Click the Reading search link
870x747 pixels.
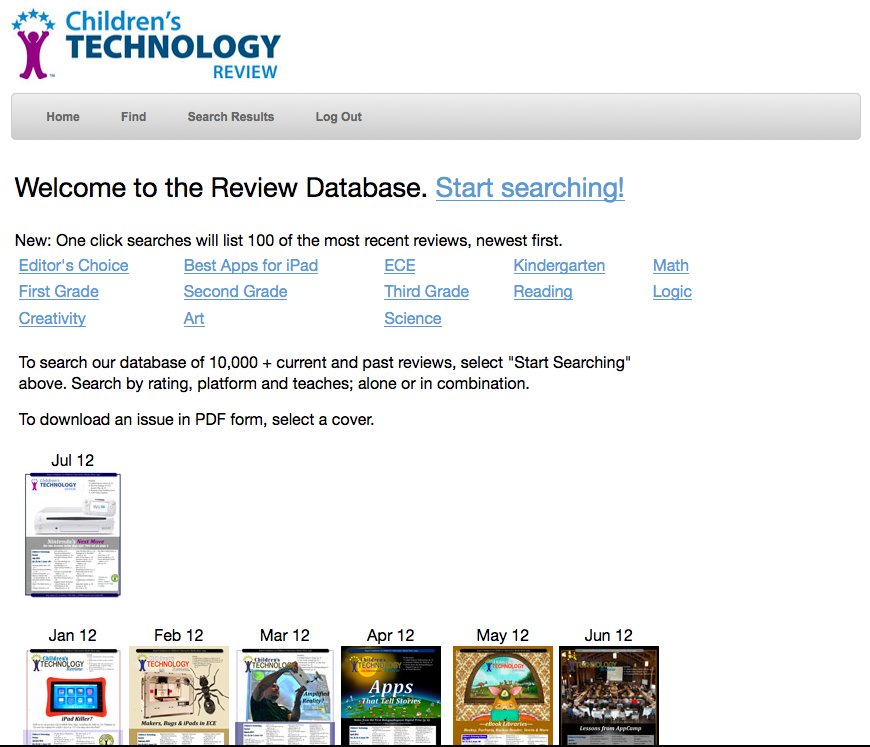pyautogui.click(x=543, y=291)
